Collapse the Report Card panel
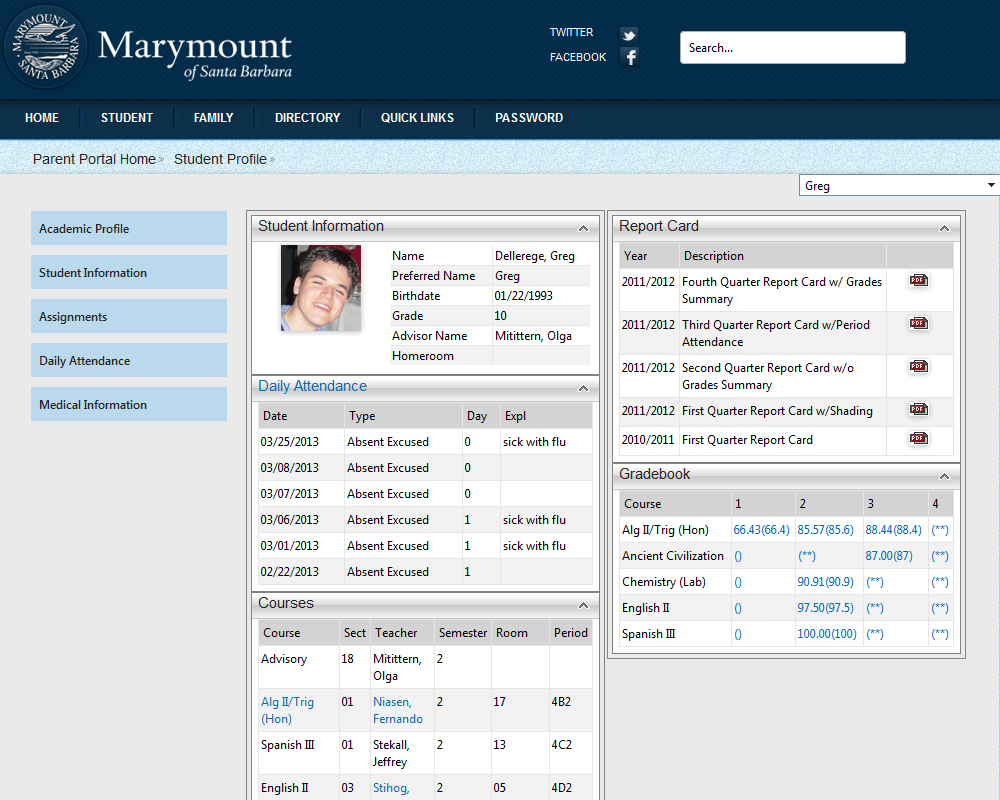 pos(944,227)
